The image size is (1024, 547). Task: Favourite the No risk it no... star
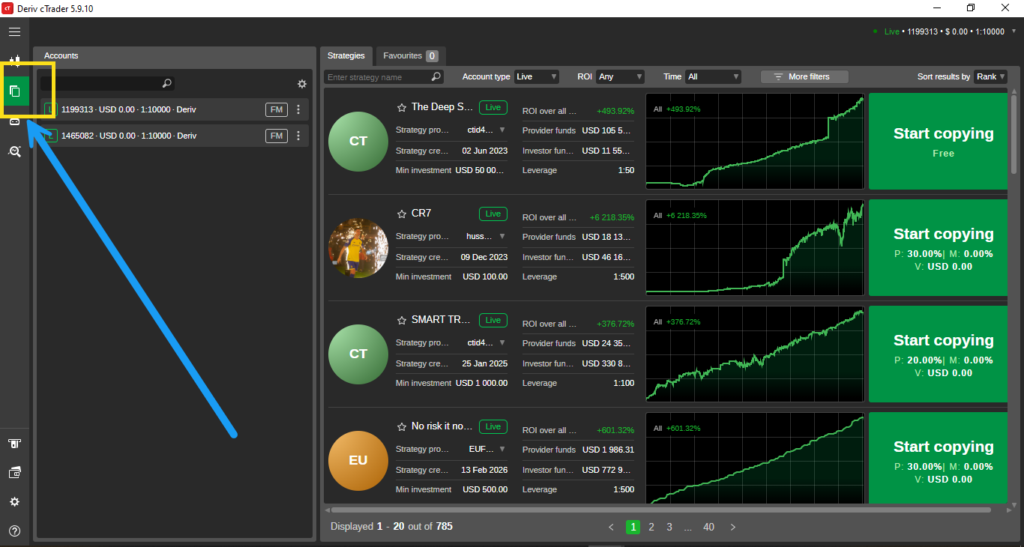coord(402,426)
